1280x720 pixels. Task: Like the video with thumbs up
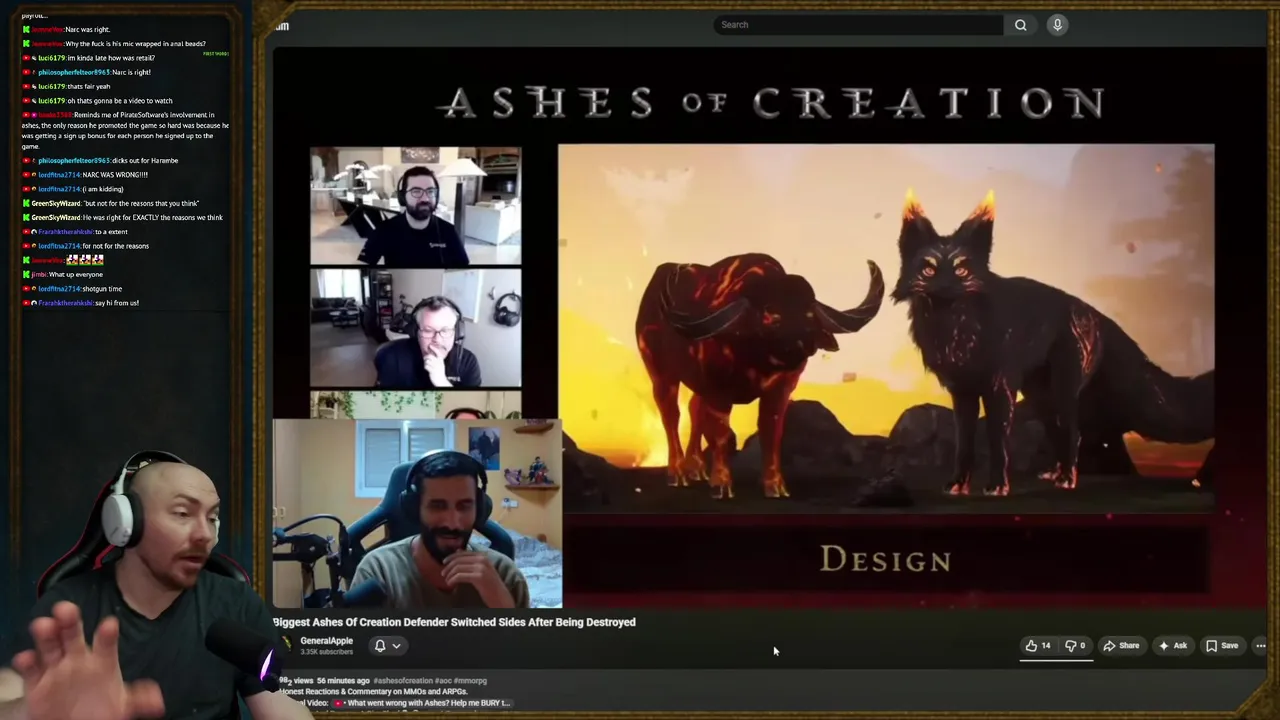[x=1038, y=646]
